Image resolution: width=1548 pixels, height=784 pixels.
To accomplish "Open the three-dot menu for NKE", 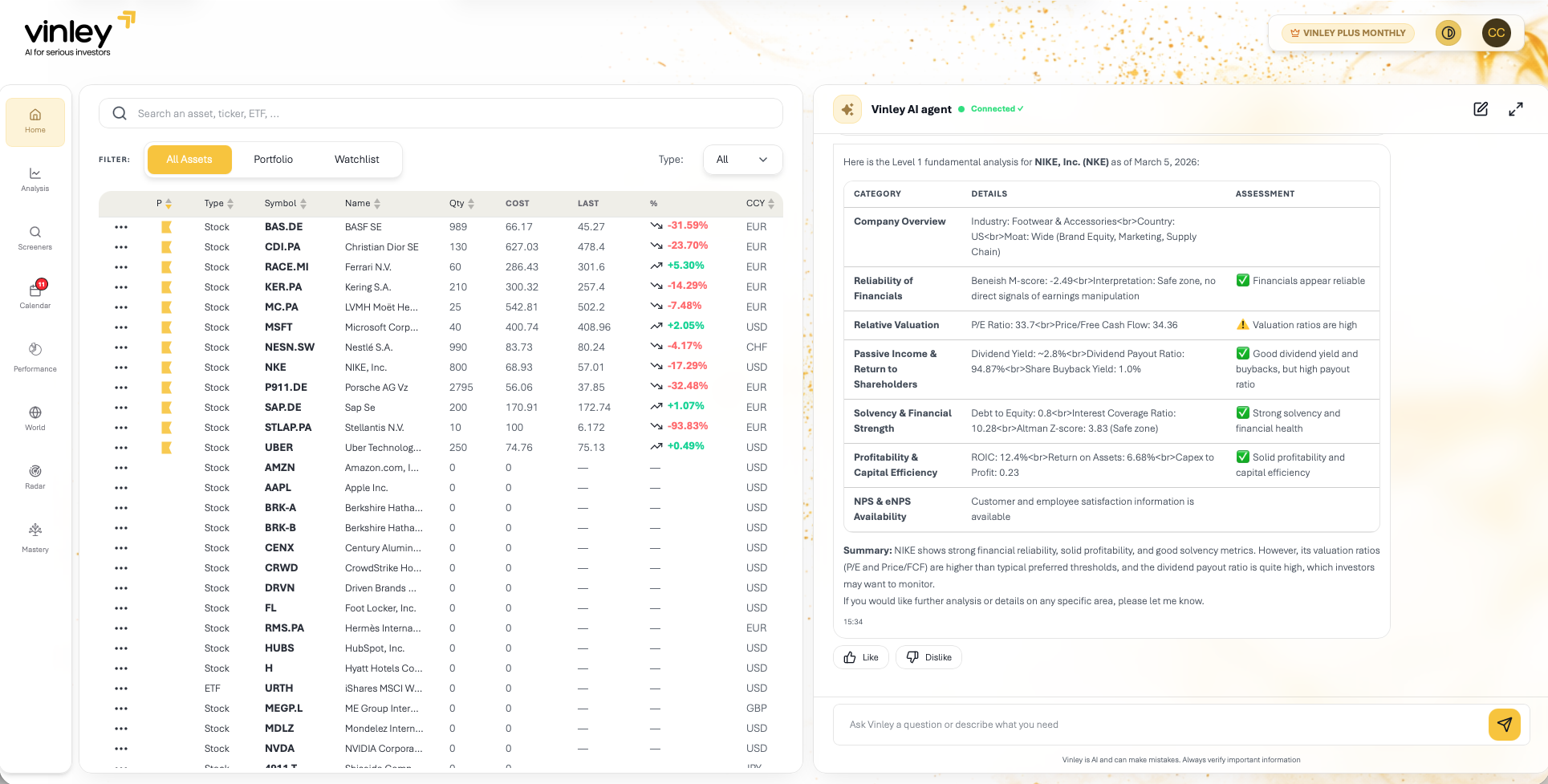I will click(x=121, y=368).
